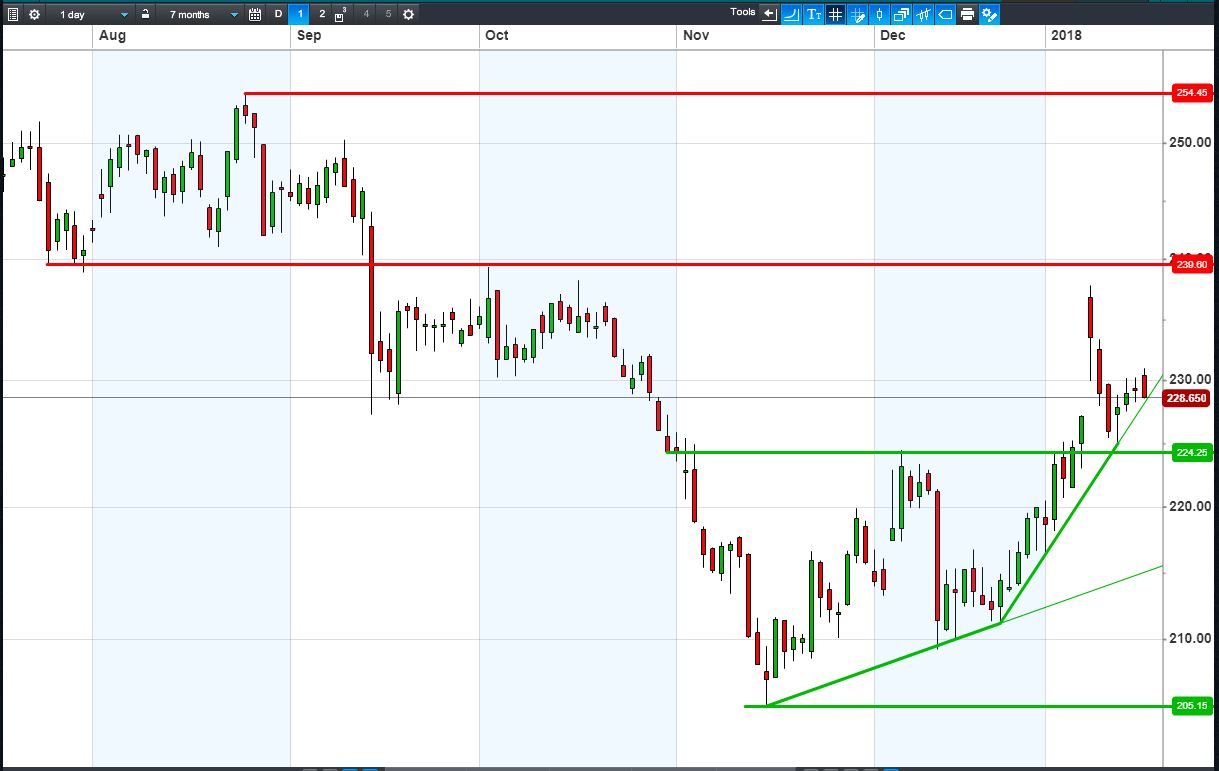
Task: Click the 228.650 current price label
Action: tap(1187, 398)
